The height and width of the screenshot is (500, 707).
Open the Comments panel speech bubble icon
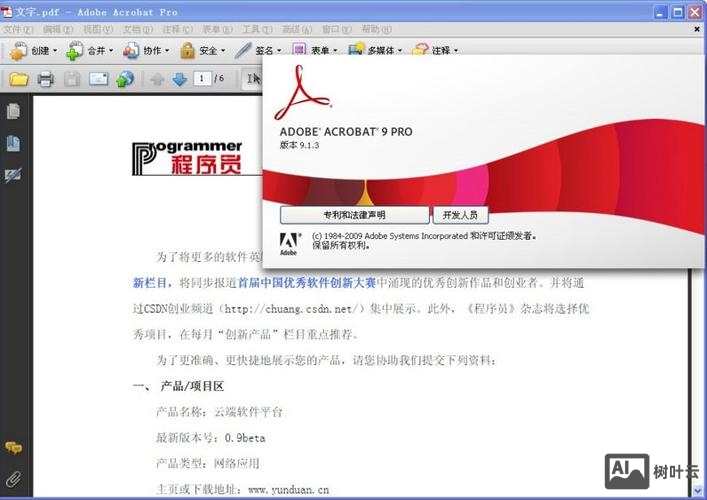click(x=14, y=447)
